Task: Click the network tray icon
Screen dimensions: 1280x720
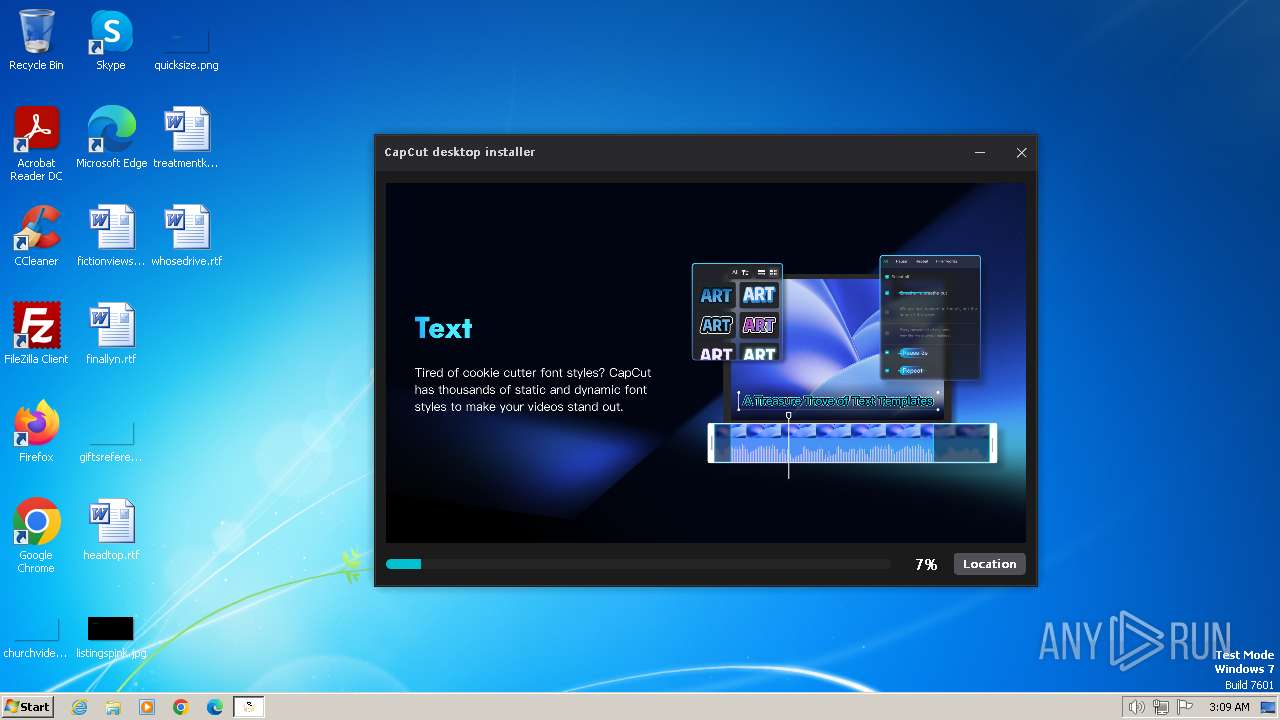Action: [1161, 707]
